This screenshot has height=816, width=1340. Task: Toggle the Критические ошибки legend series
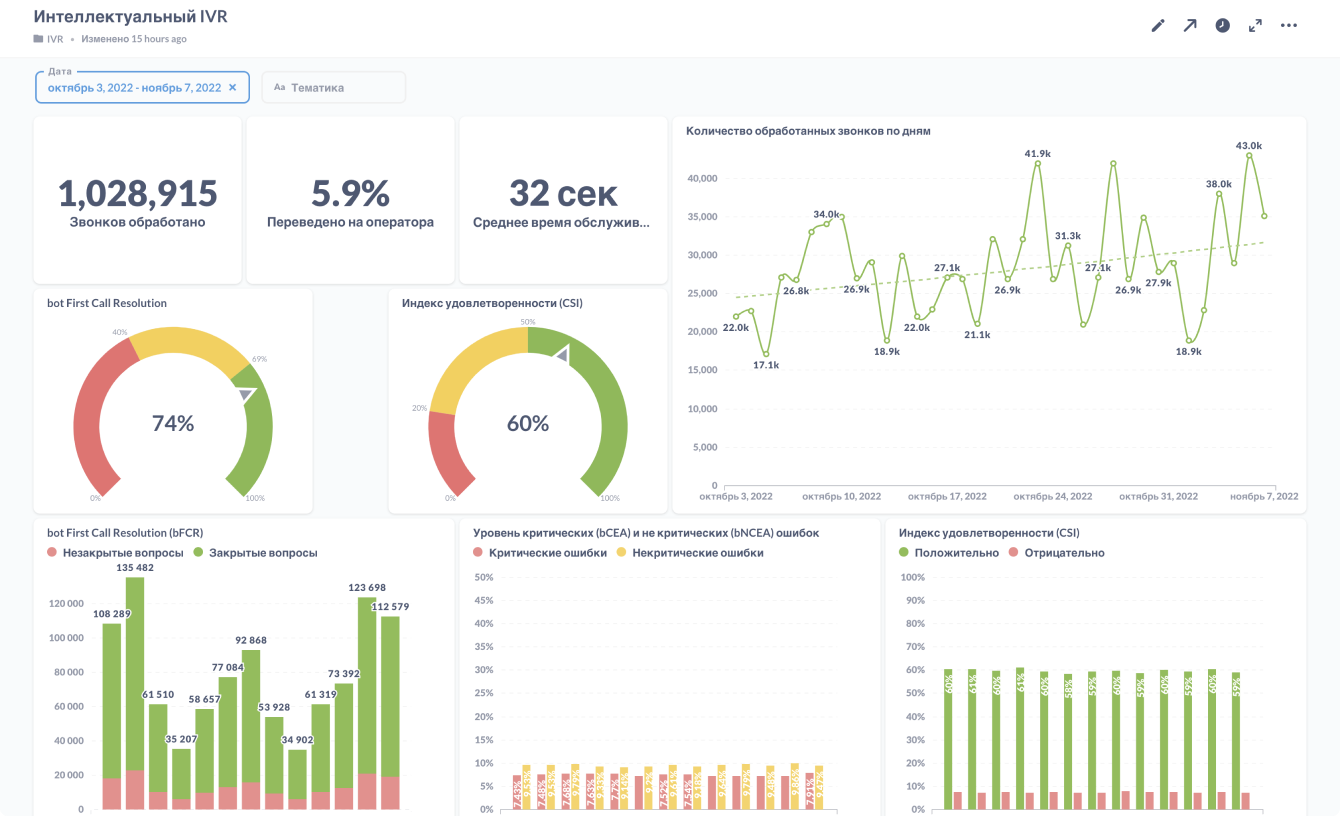click(x=540, y=552)
